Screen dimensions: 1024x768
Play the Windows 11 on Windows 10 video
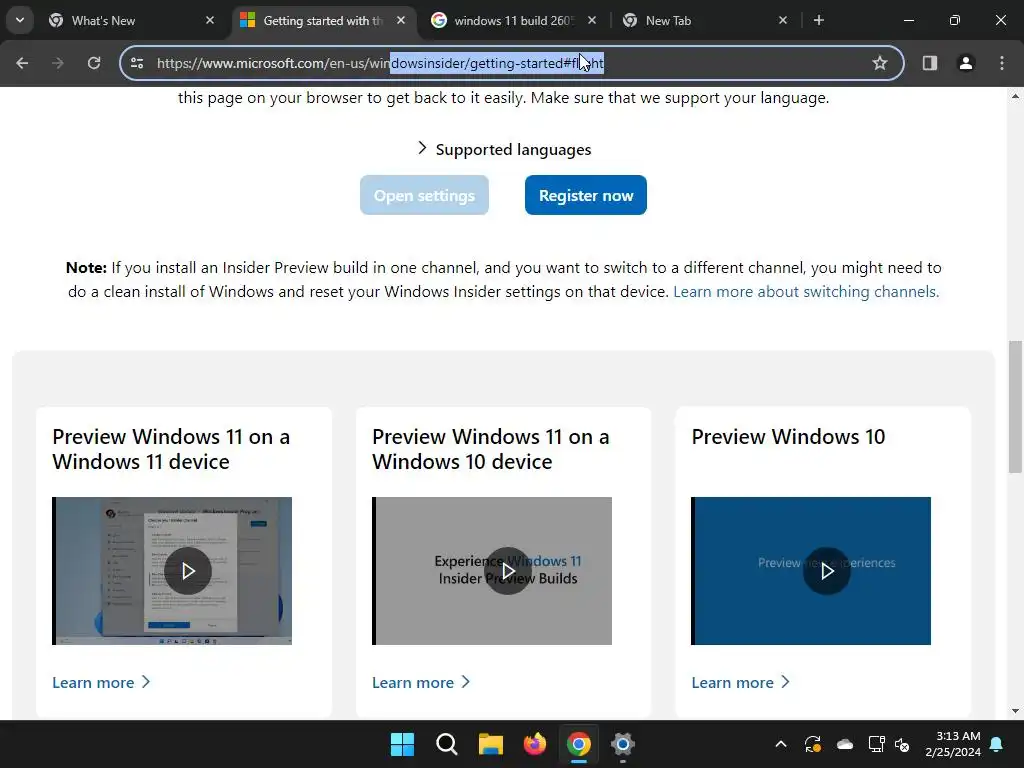coord(508,571)
